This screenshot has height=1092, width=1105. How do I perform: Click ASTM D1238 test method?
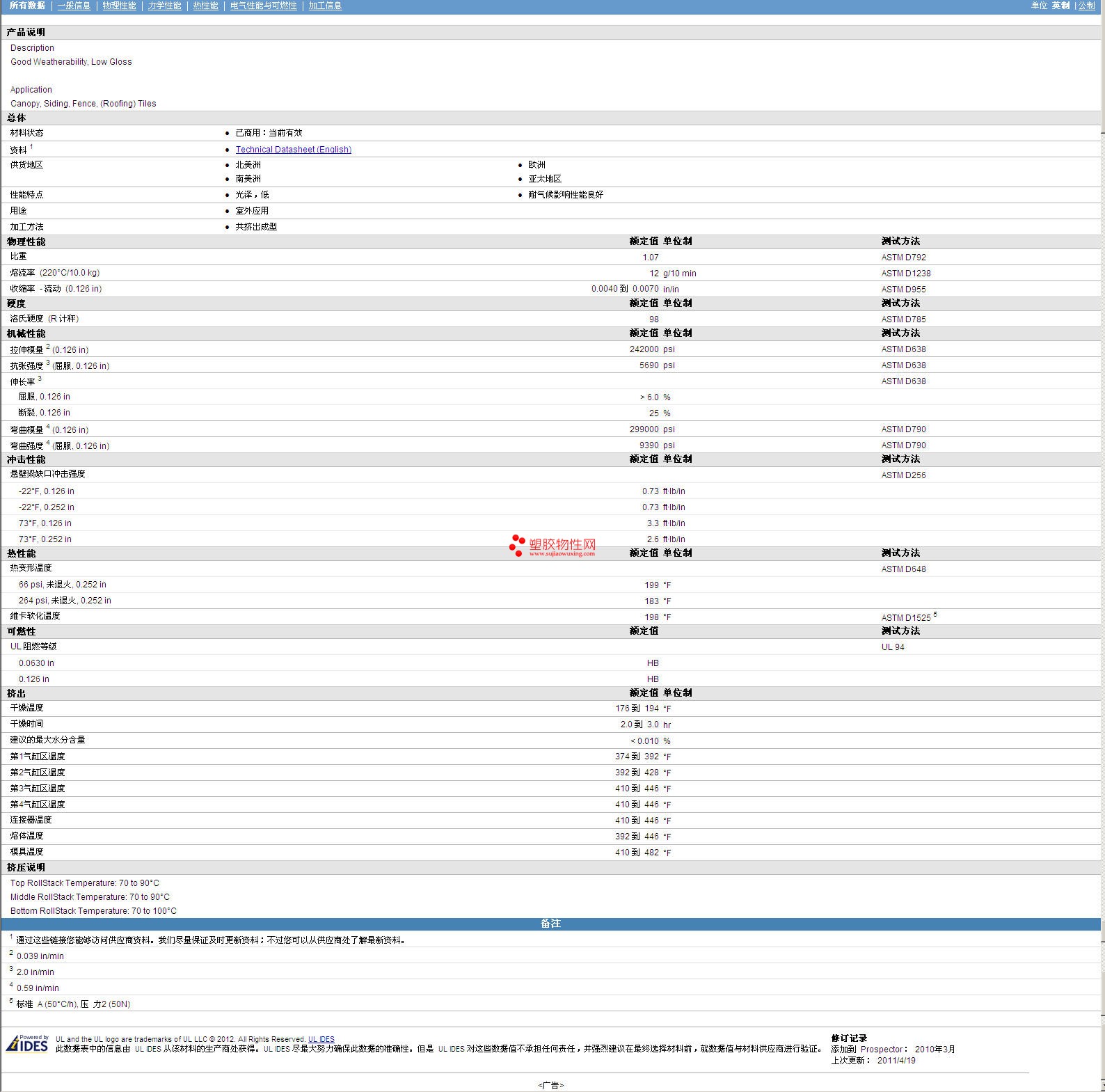tap(905, 274)
